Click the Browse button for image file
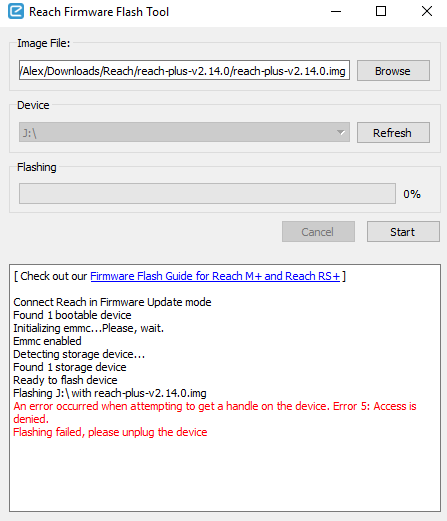 coord(393,71)
